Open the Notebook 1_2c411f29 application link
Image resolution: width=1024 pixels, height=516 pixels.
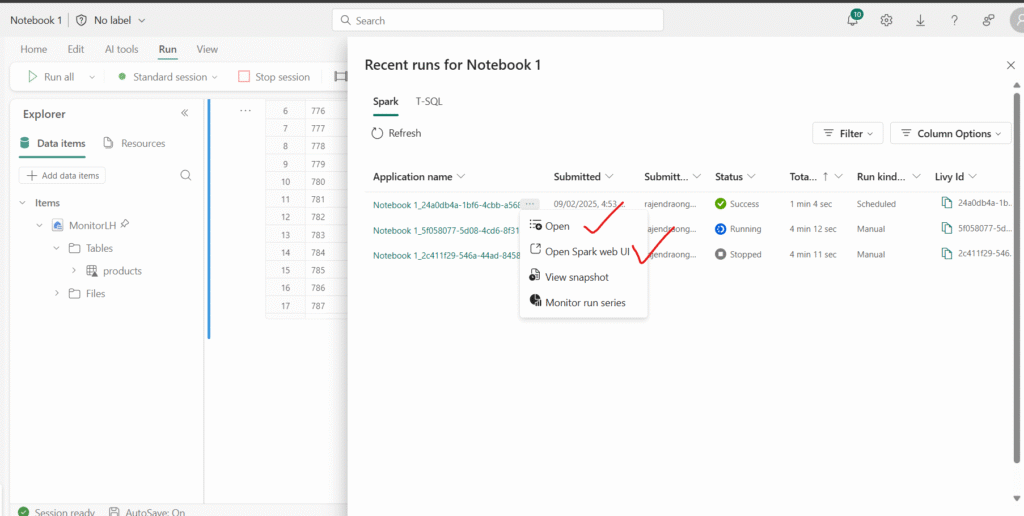(446, 255)
